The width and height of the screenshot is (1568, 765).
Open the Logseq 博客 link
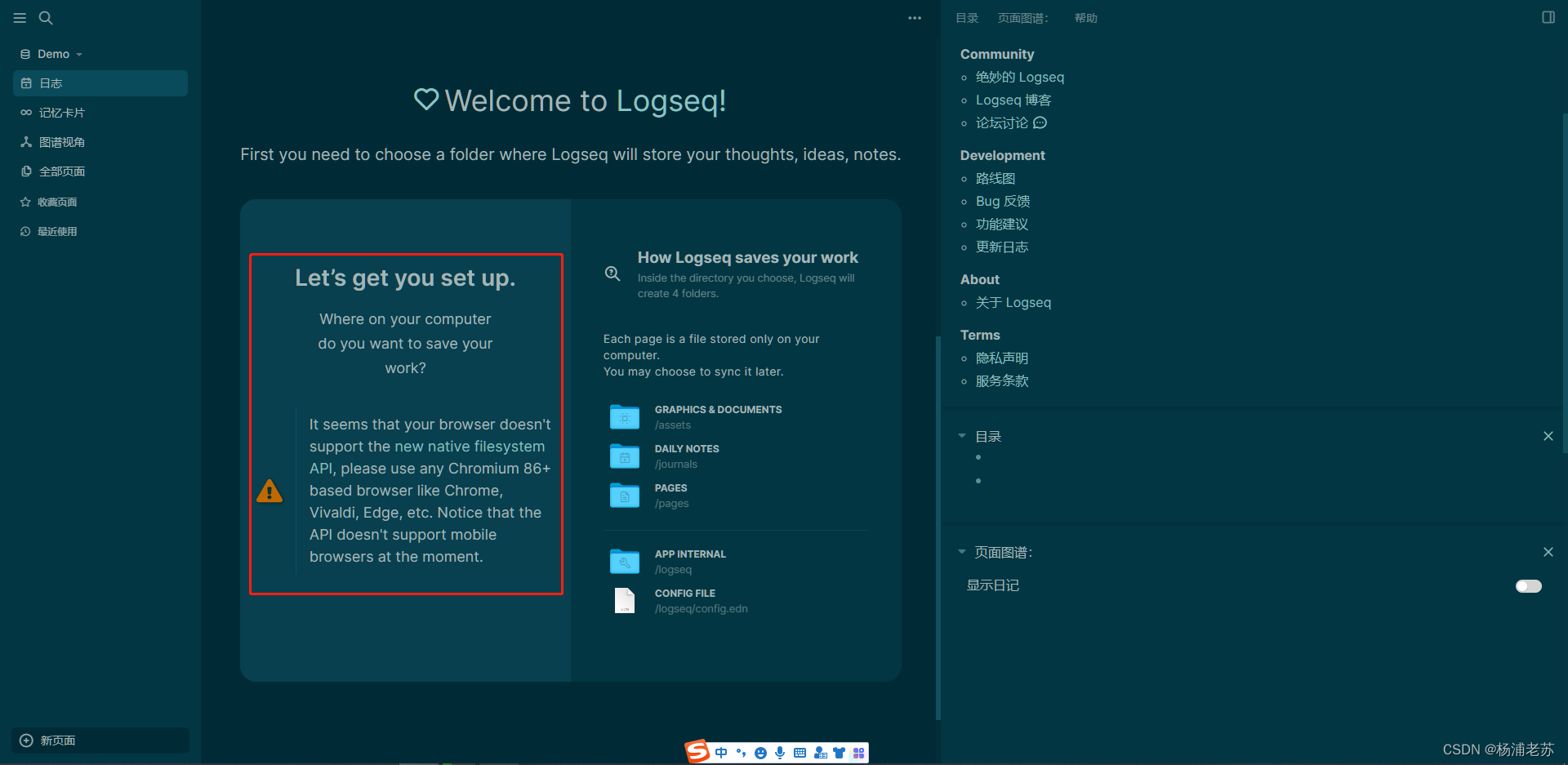click(x=1013, y=100)
